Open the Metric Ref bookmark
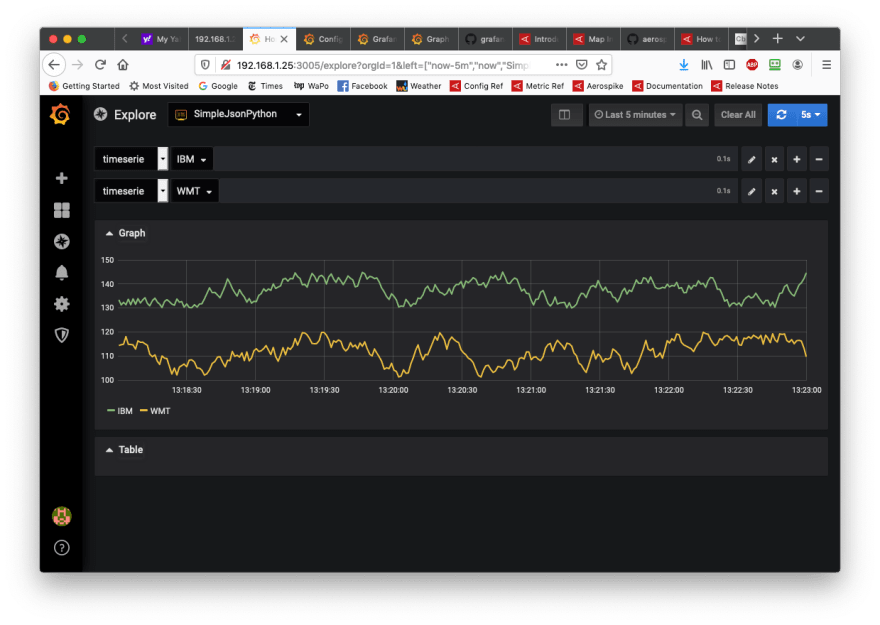The height and width of the screenshot is (625, 880). (538, 86)
